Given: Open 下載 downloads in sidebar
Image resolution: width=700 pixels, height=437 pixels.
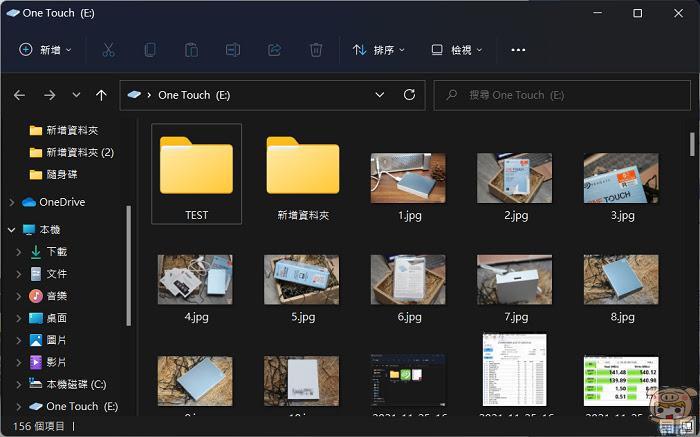Looking at the screenshot, I should pyautogui.click(x=48, y=252).
